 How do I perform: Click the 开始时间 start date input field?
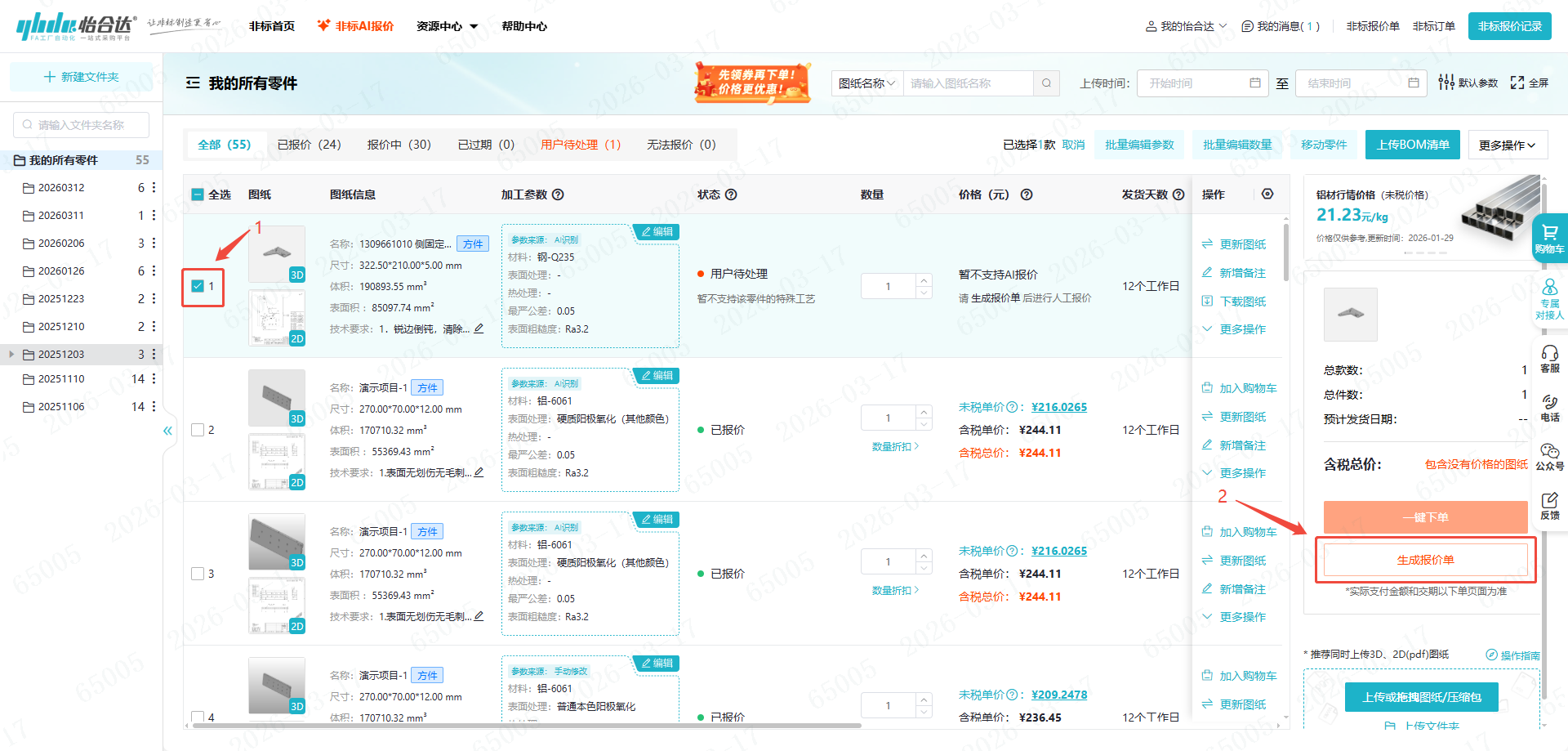(x=1196, y=83)
